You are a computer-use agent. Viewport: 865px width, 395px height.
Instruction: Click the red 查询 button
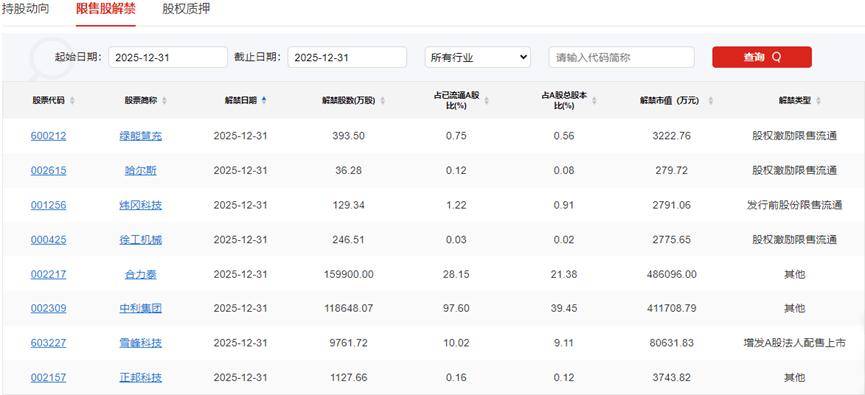pos(762,57)
